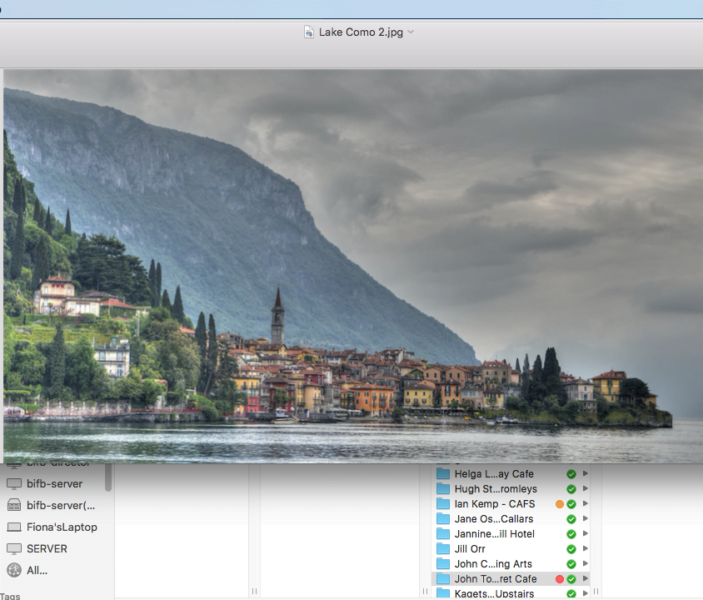Open the title dropdown chevron beside Lake Como 2.jpg

point(411,32)
